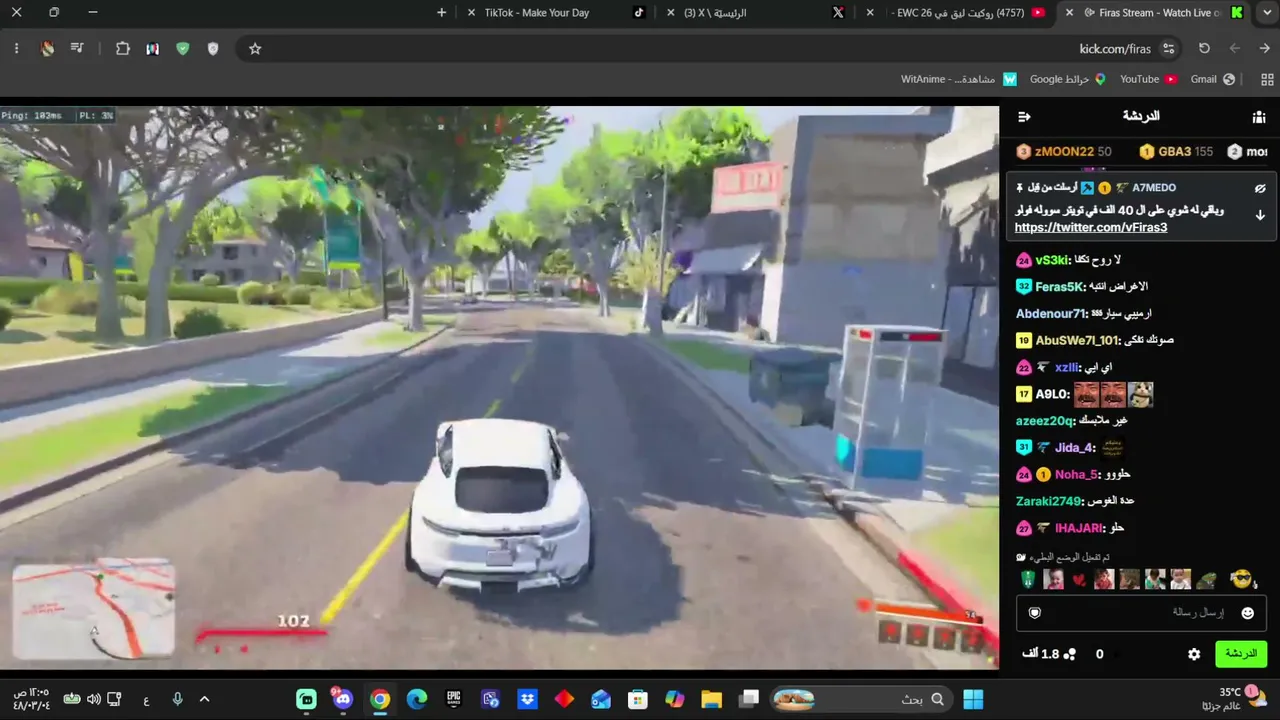Open A9L0's chat username
The height and width of the screenshot is (720, 1280).
(x=1052, y=395)
